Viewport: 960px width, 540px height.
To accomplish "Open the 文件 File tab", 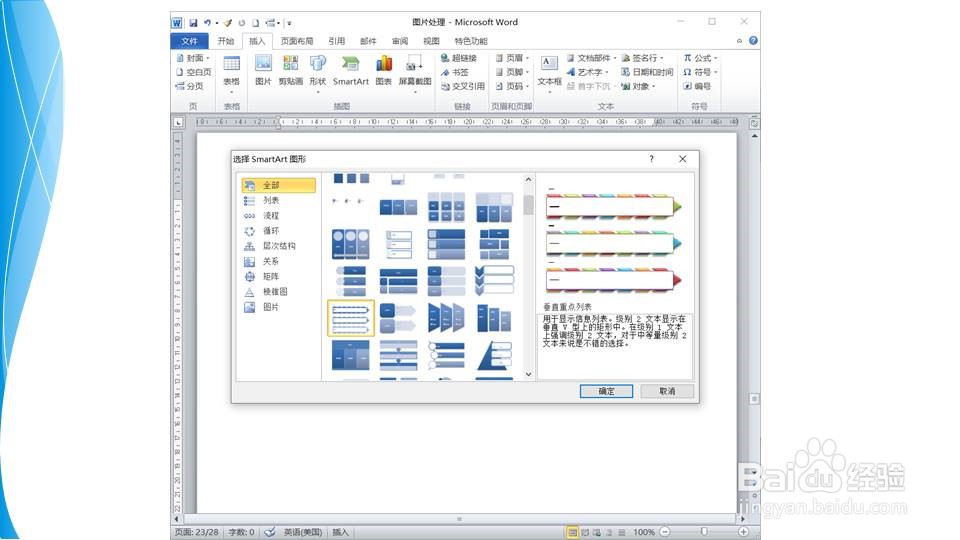I will point(189,41).
